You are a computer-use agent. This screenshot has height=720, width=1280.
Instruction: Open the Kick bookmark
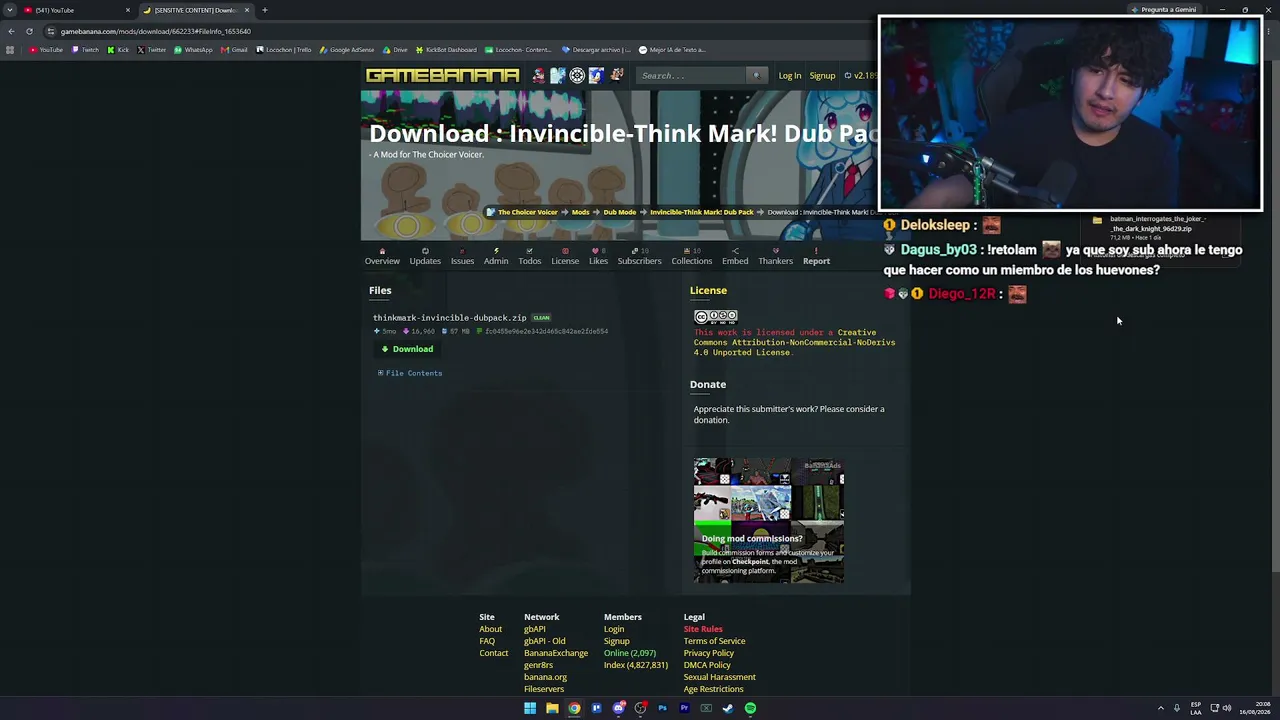(118, 50)
